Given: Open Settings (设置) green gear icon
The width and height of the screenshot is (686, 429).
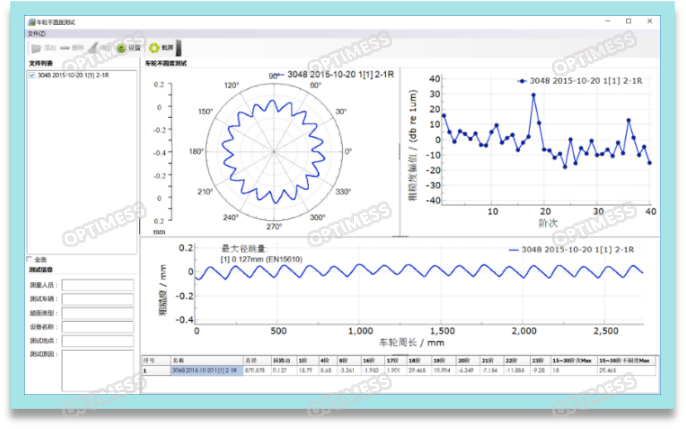Looking at the screenshot, I should point(122,47).
